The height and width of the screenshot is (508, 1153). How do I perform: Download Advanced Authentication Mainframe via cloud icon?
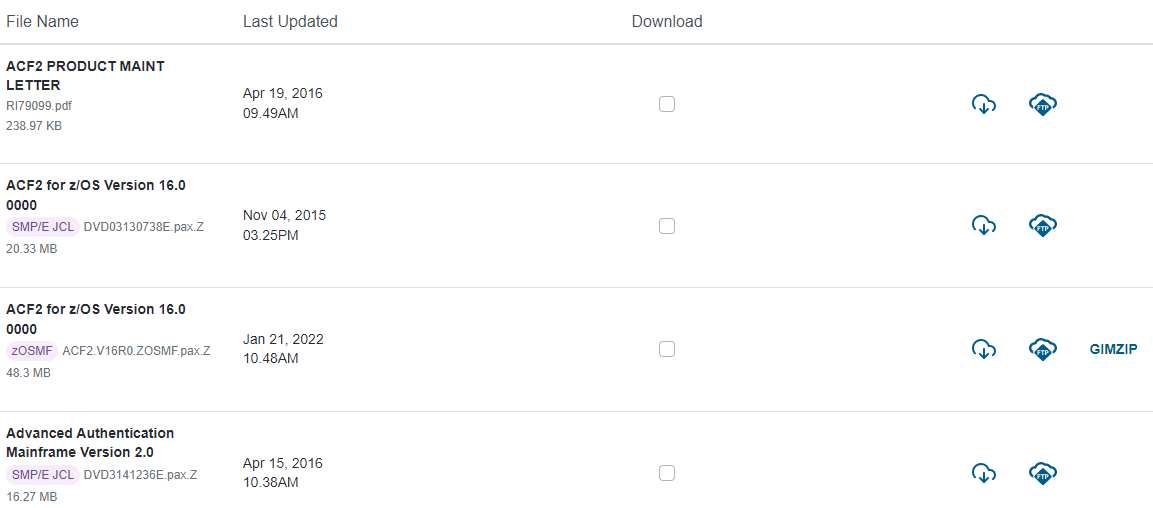pos(984,473)
